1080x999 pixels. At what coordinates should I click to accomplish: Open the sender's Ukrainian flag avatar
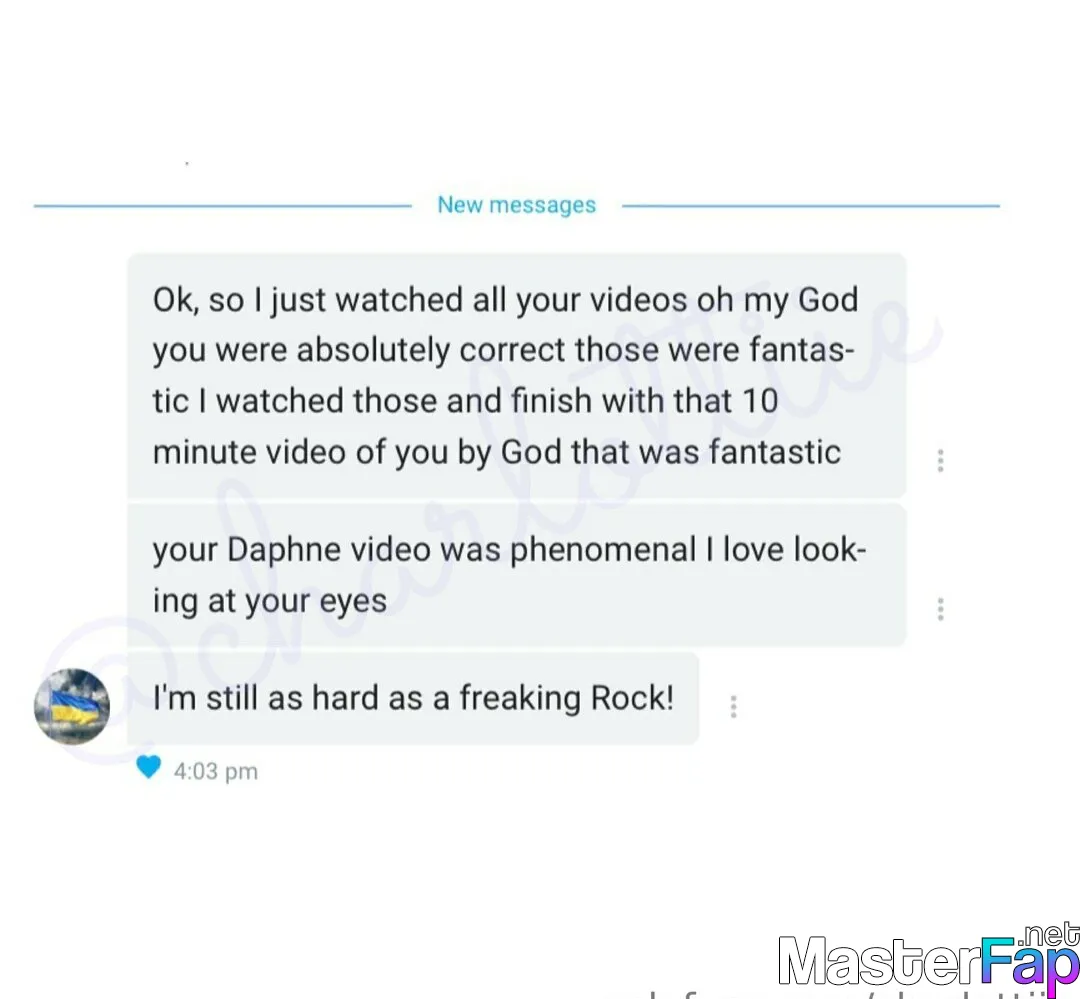[x=72, y=706]
